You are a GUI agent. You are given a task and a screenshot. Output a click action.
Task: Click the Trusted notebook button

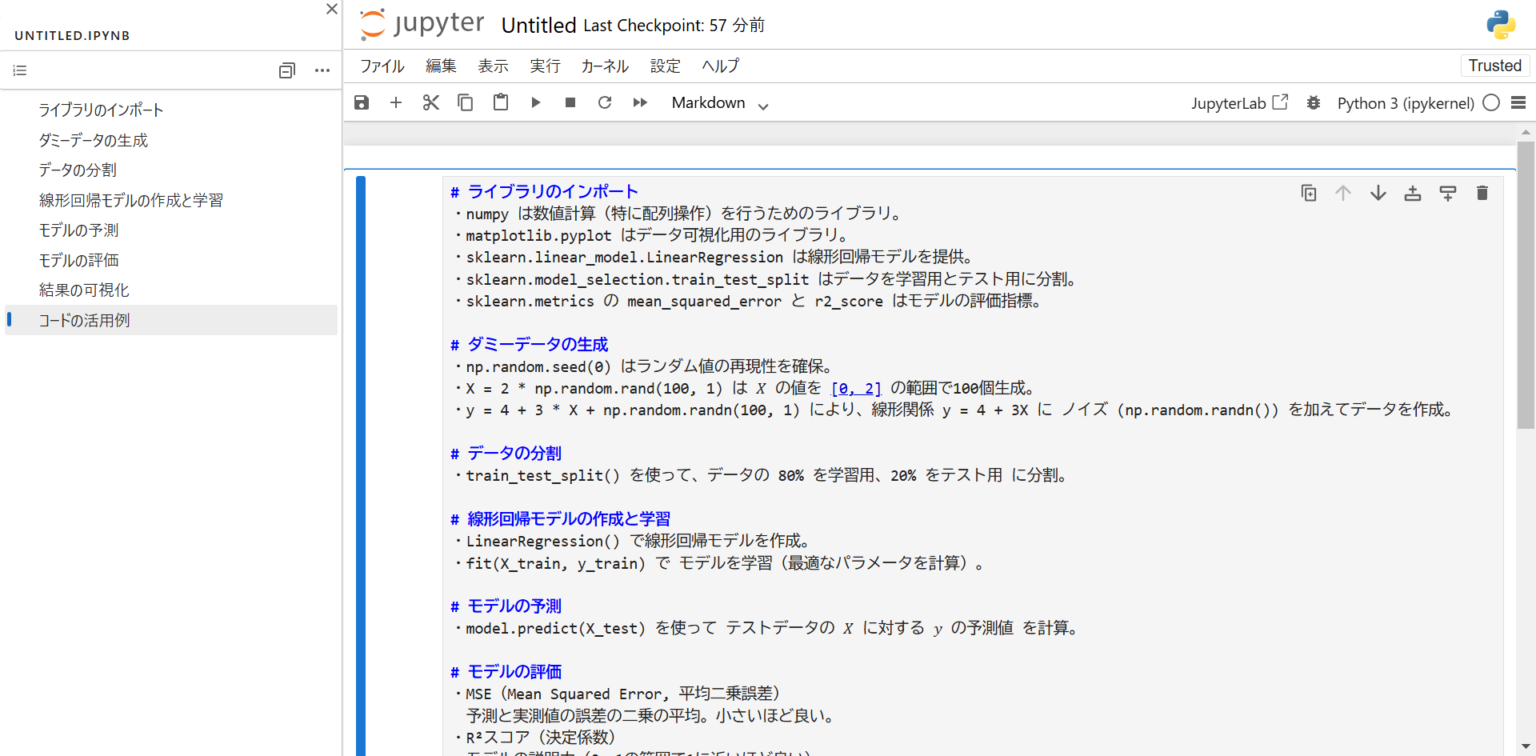[1494, 66]
